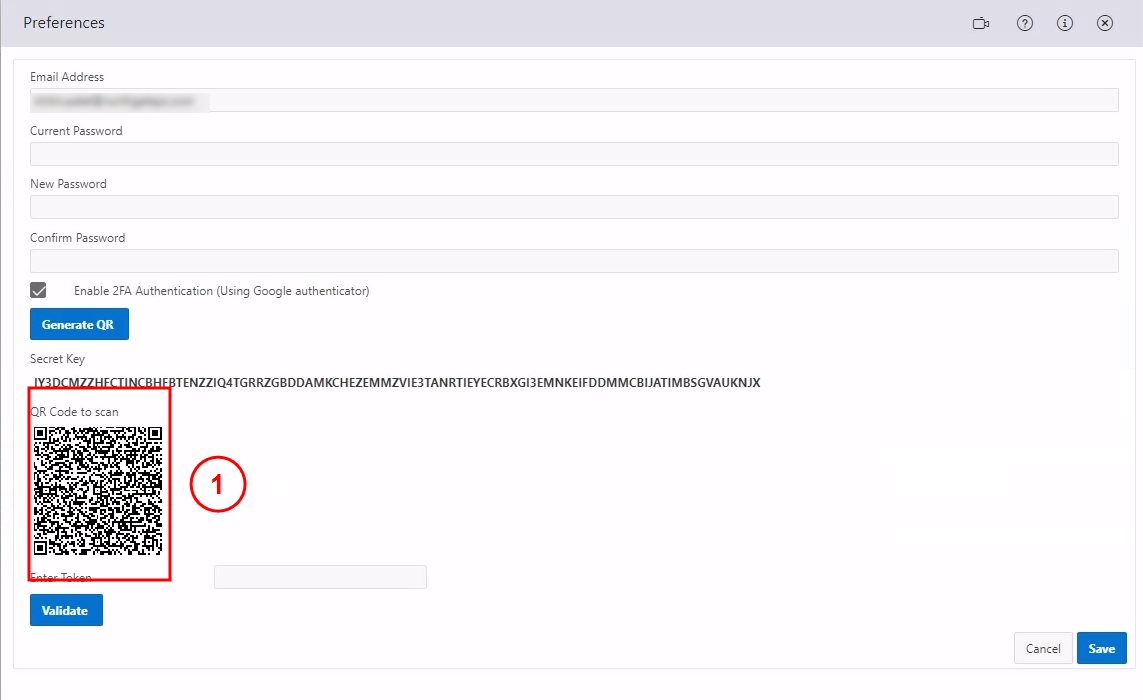Click the Preferences dialog title
Viewport: 1143px width, 700px height.
coord(64,23)
